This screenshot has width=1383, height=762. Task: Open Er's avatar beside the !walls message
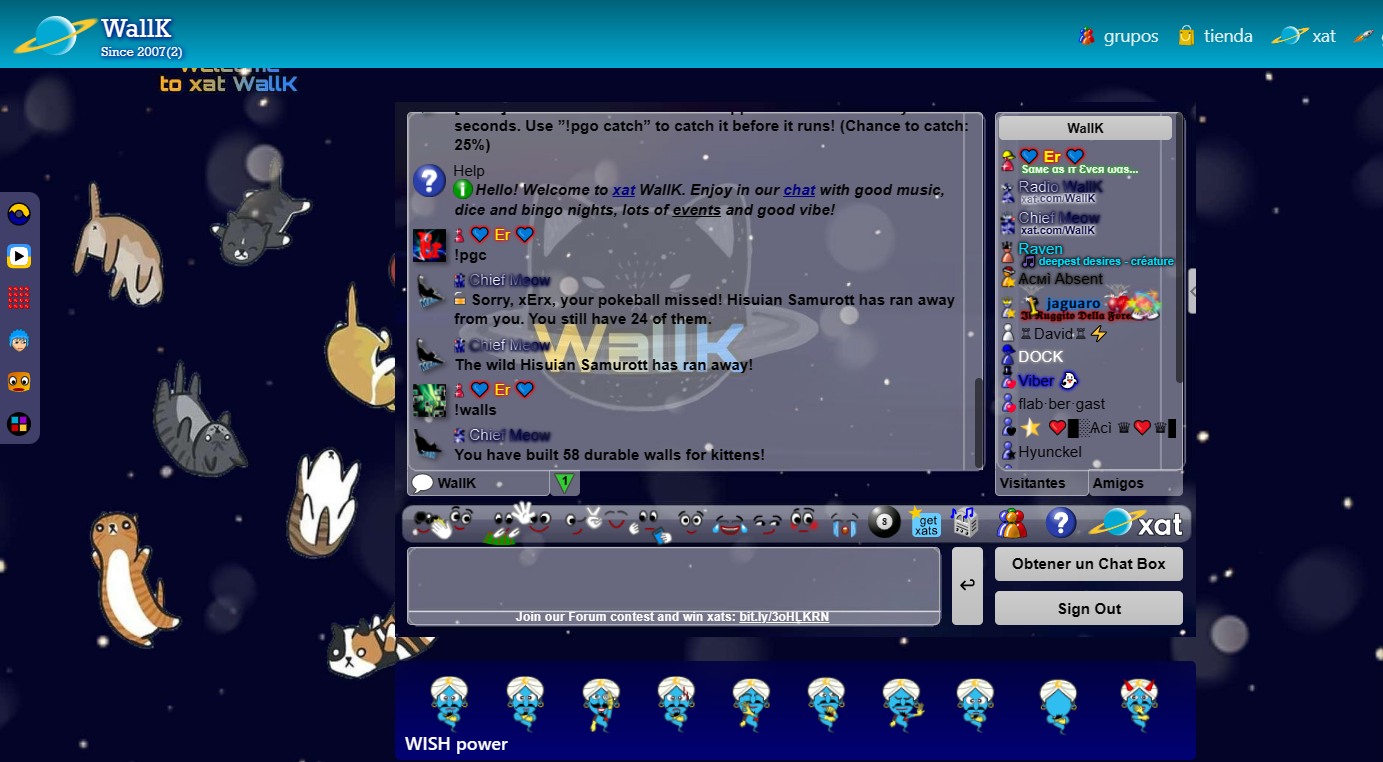pos(429,400)
